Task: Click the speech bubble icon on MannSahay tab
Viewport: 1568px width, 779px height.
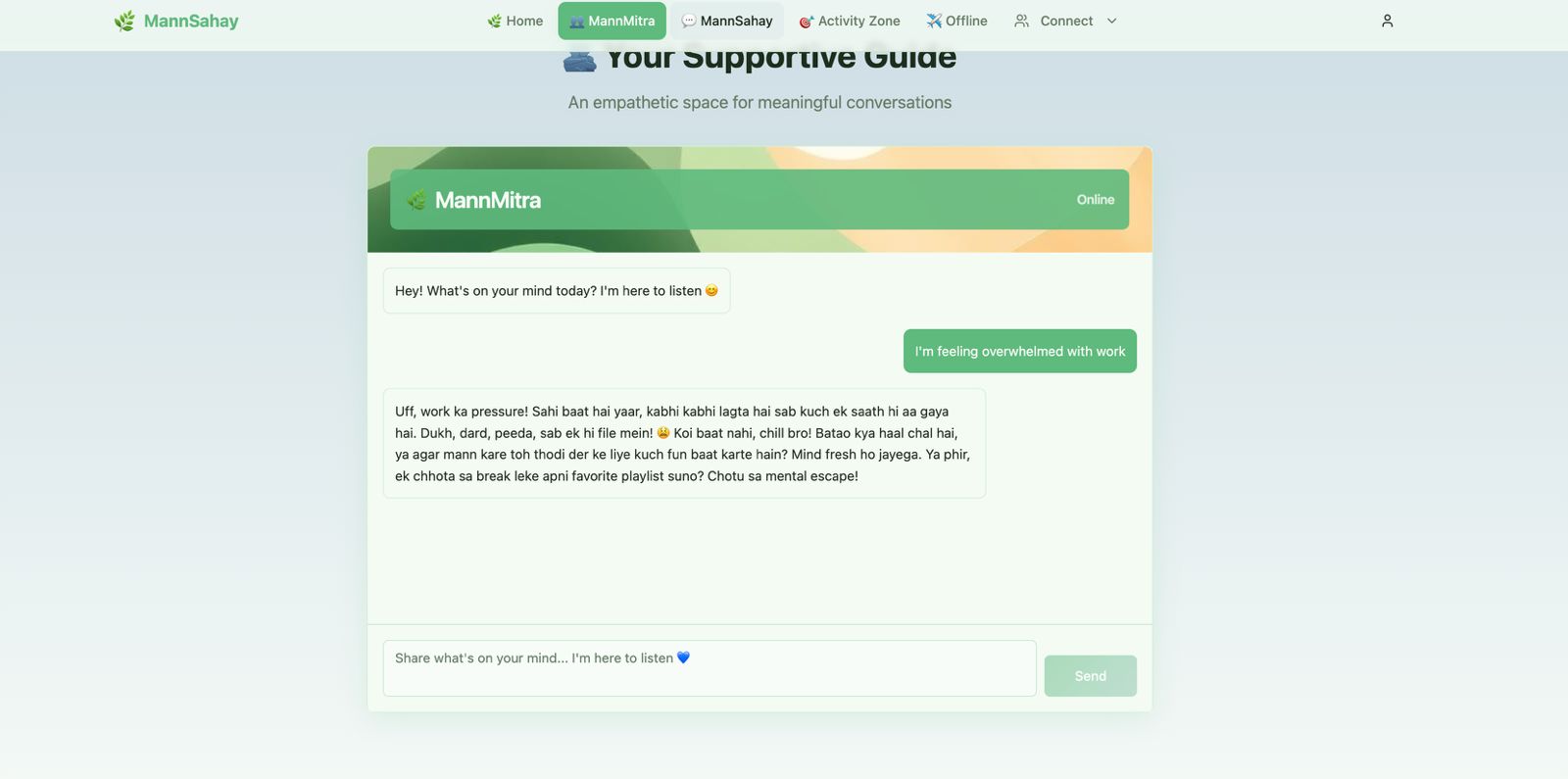Action: [x=689, y=21]
